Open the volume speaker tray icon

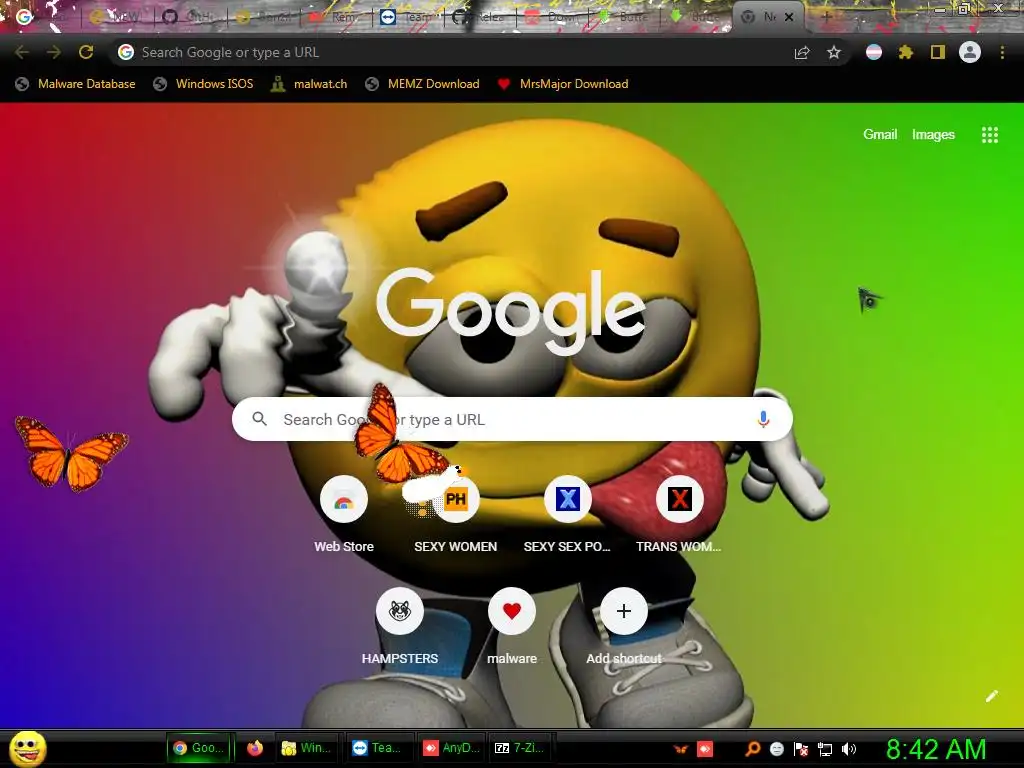tap(849, 749)
